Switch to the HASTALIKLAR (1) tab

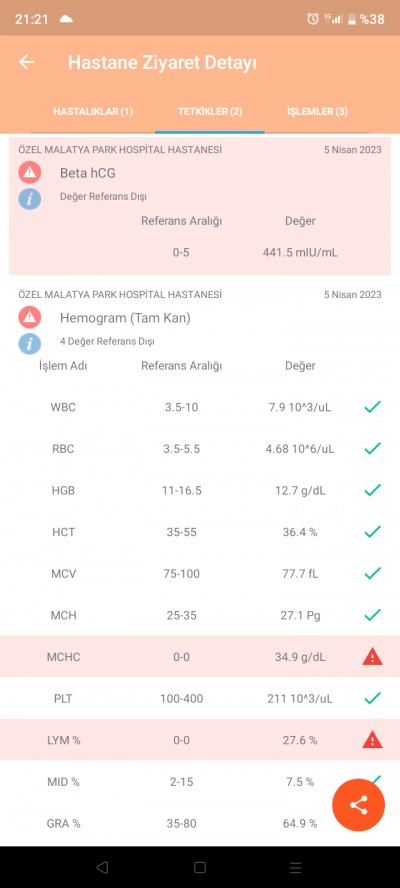pos(93,111)
